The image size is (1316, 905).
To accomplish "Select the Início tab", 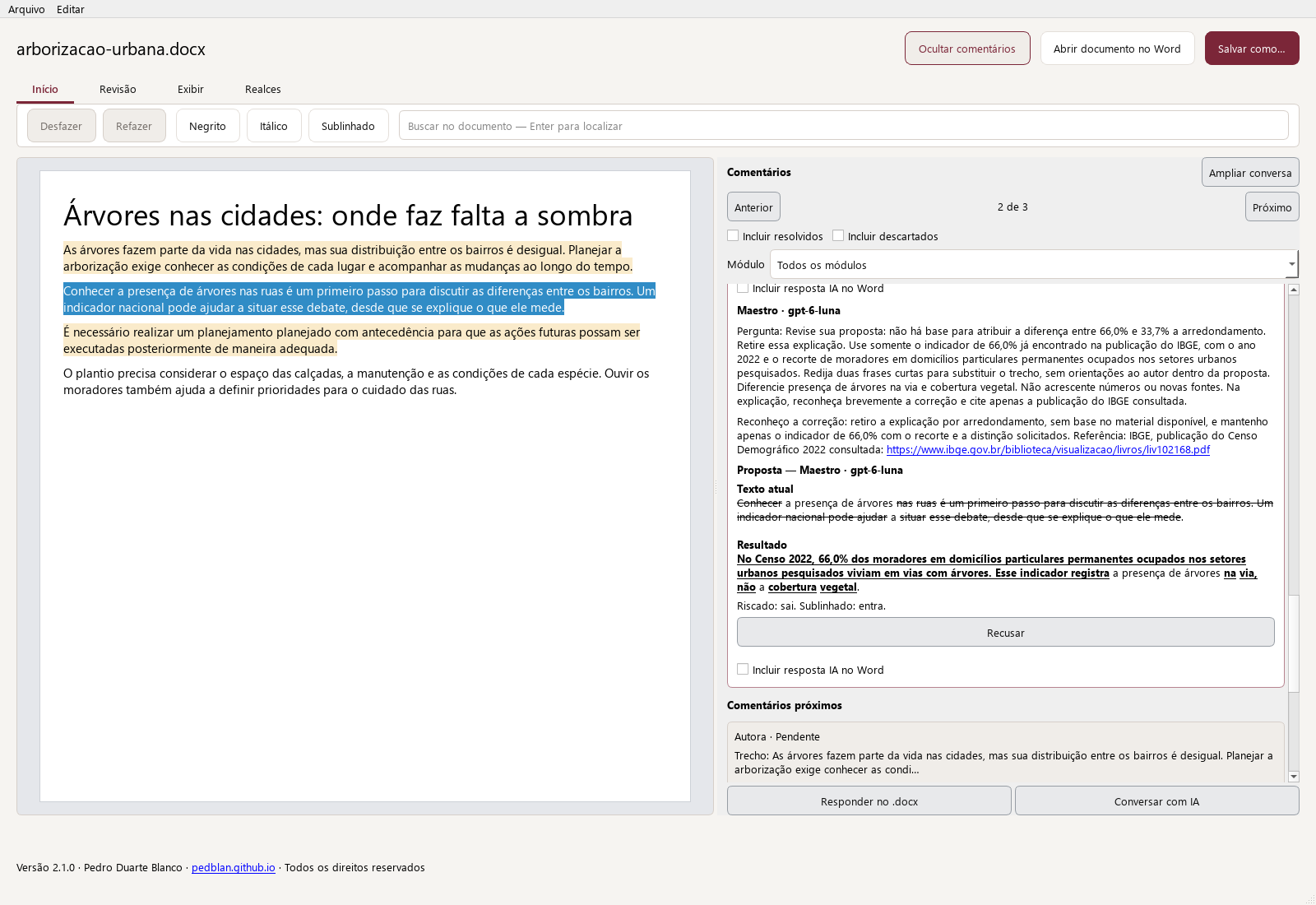I will click(x=45, y=89).
